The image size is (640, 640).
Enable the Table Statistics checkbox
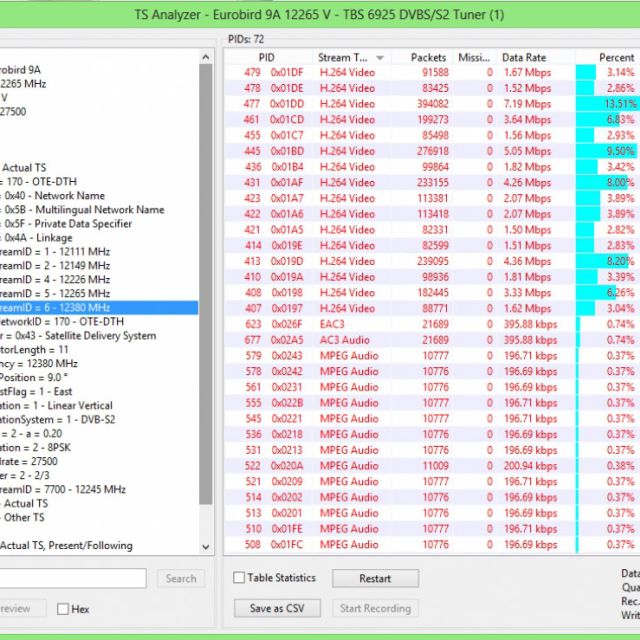[x=239, y=578]
